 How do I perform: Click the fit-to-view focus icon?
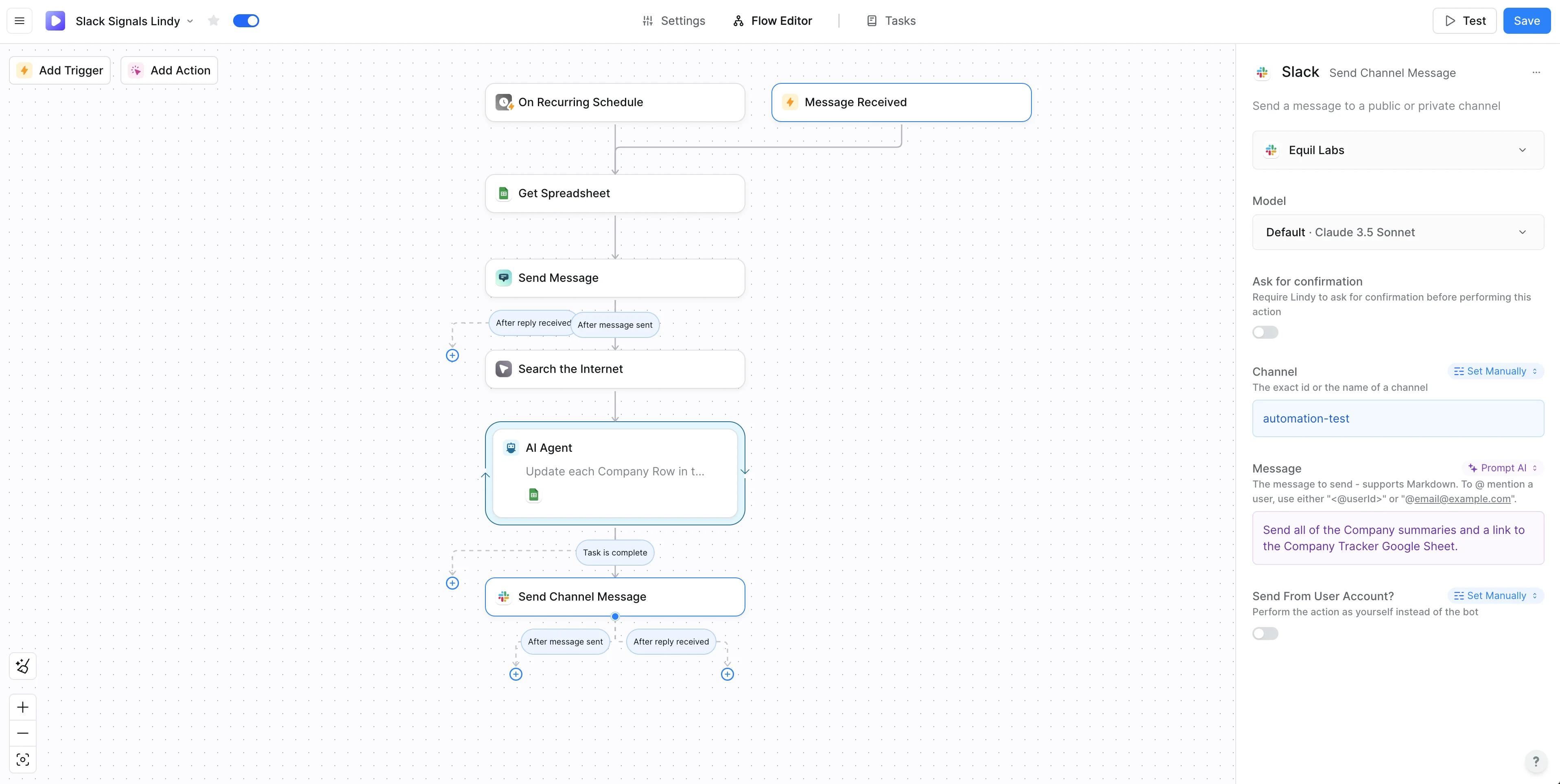click(23, 760)
